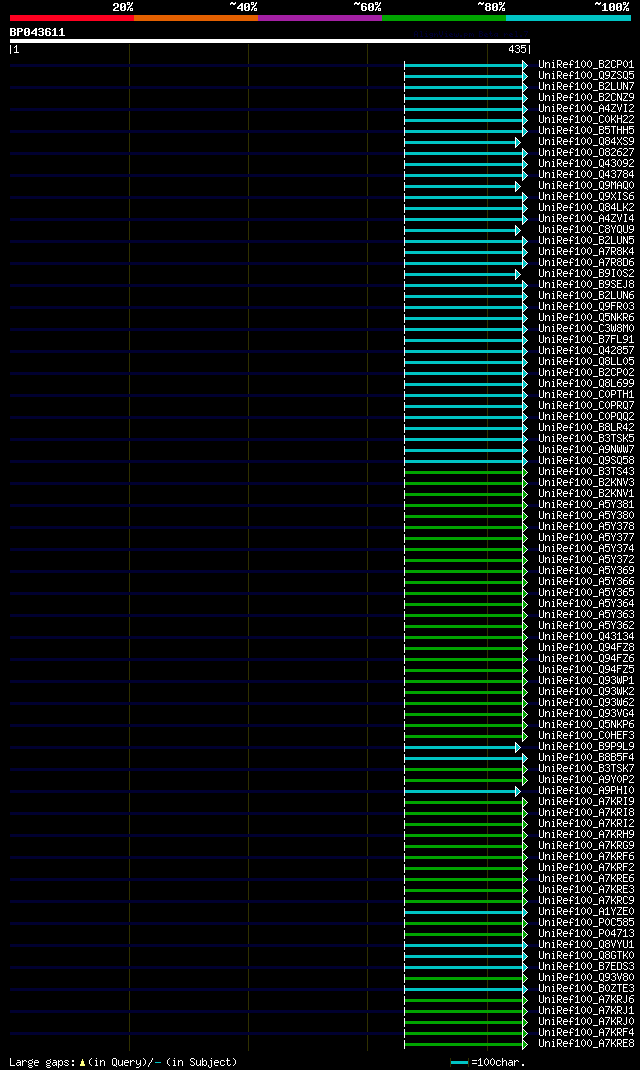Viewport: 640px width, 1070px height.
Task: Open hit UniRef100_B2LUN7
Action: pos(586,87)
